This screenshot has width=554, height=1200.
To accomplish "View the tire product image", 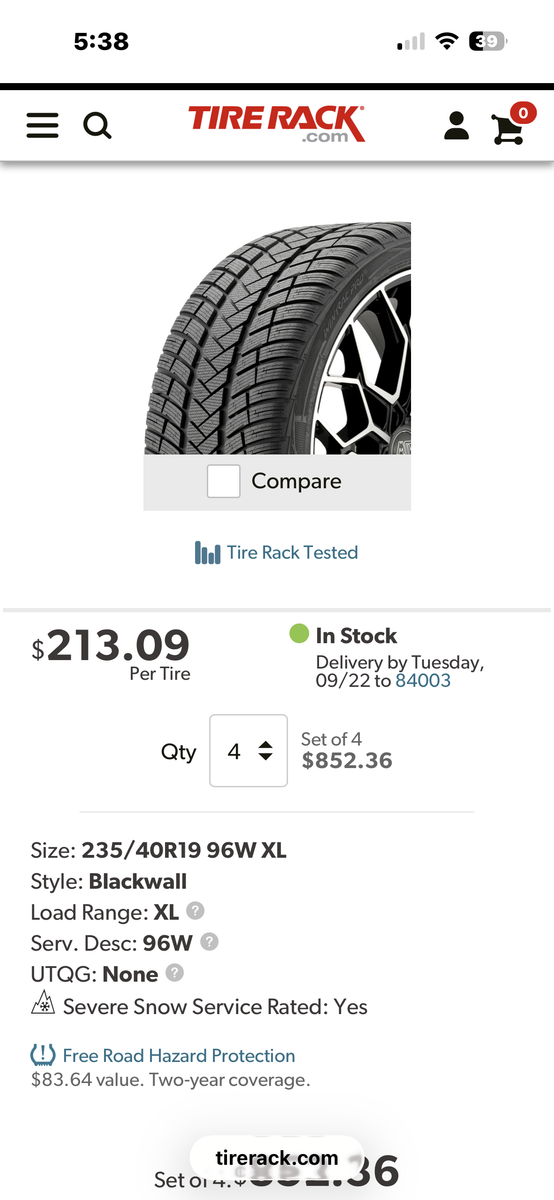I will click(277, 338).
